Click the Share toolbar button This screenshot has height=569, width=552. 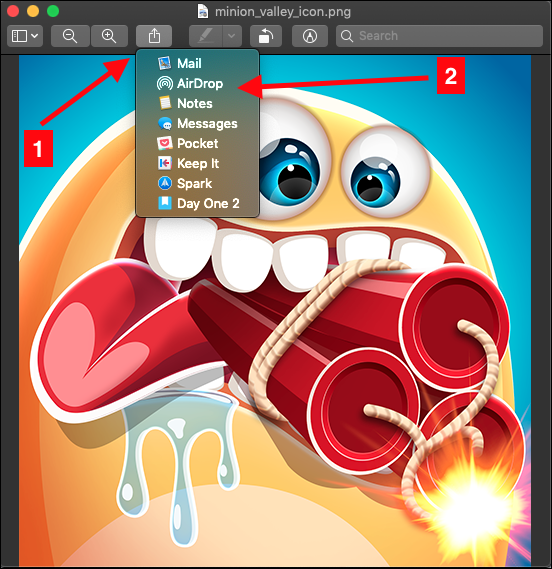154,36
